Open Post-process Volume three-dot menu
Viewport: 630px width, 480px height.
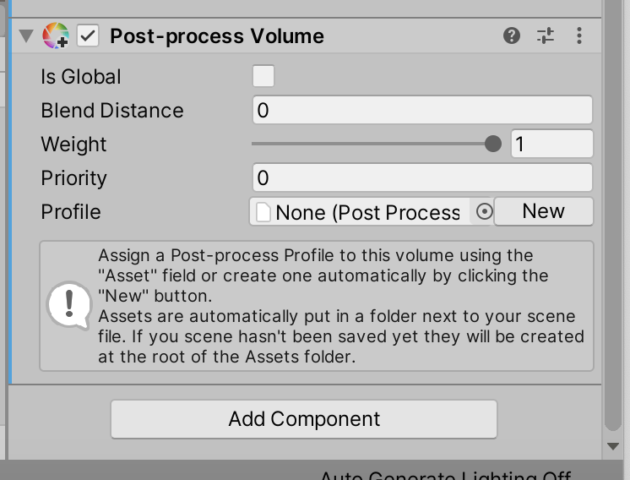coord(579,36)
